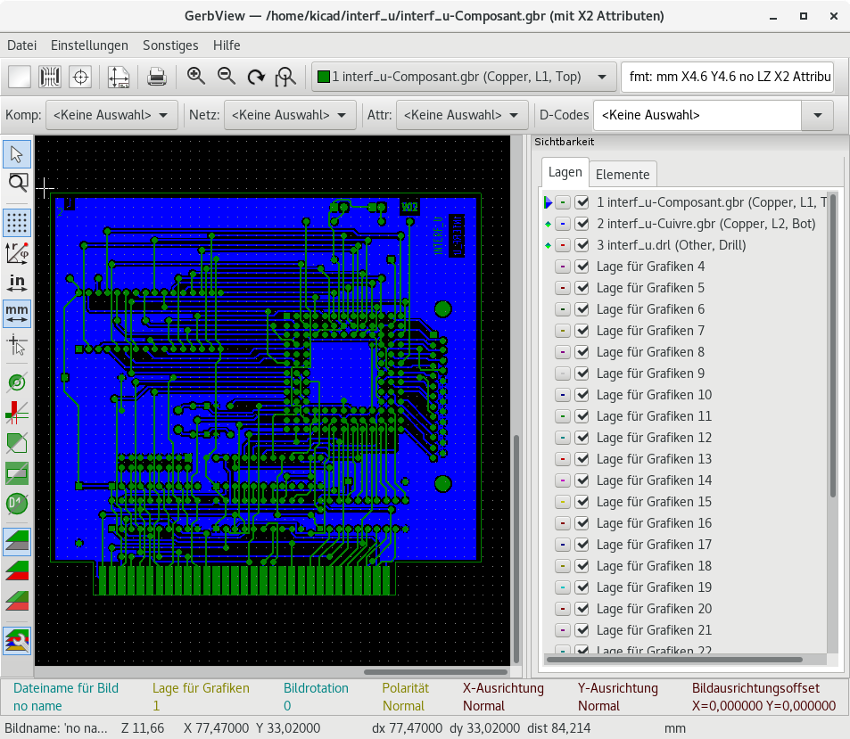The image size is (850, 739).
Task: Switch to the Elemente tab
Action: coord(623,174)
